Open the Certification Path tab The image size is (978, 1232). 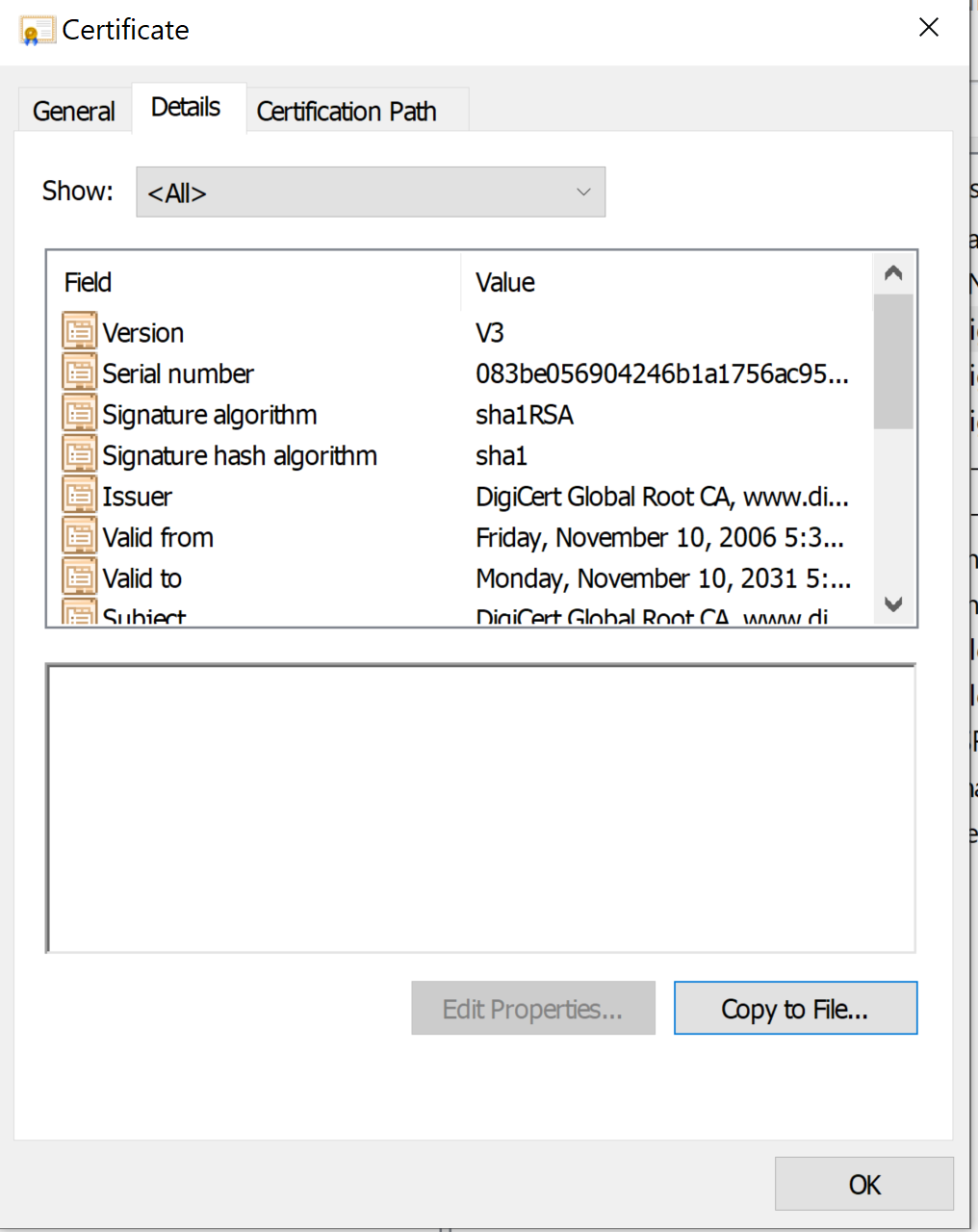[x=347, y=110]
